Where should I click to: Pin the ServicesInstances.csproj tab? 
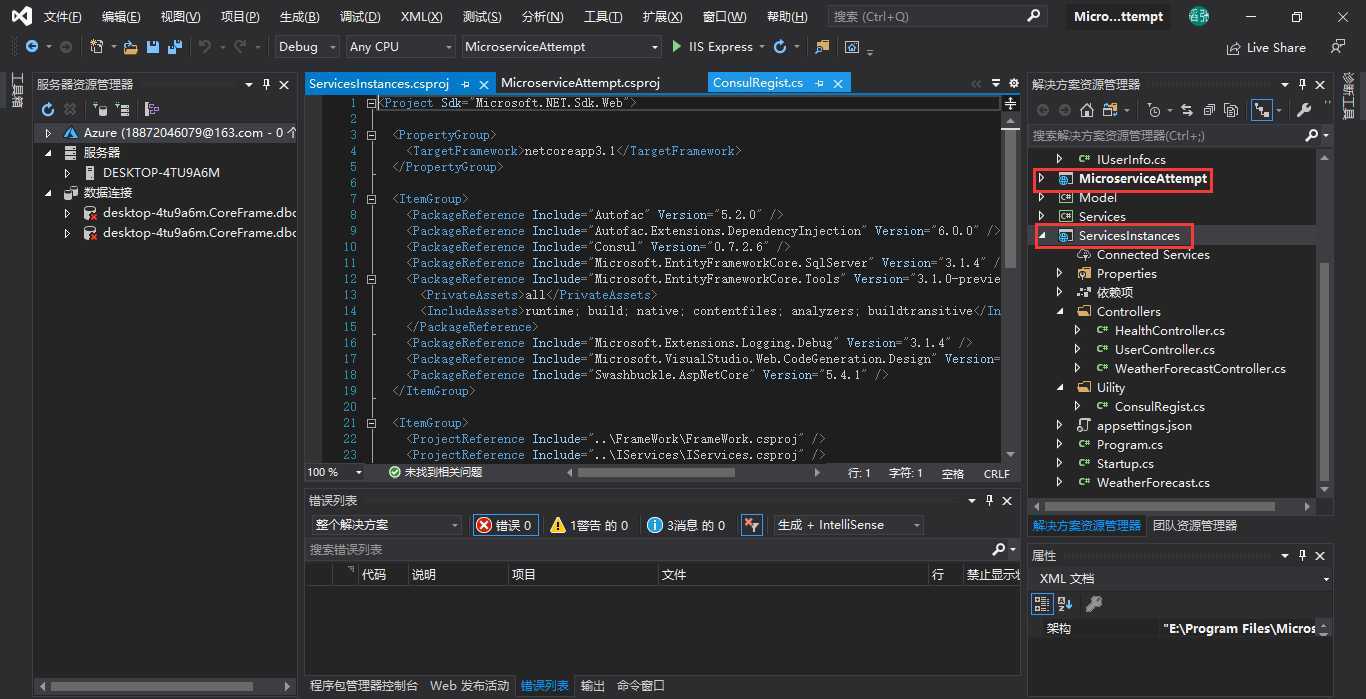point(466,84)
